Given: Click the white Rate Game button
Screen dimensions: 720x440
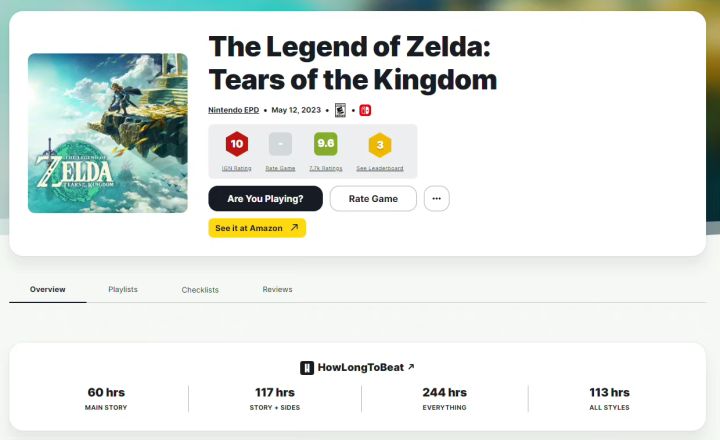Looking at the screenshot, I should 373,198.
